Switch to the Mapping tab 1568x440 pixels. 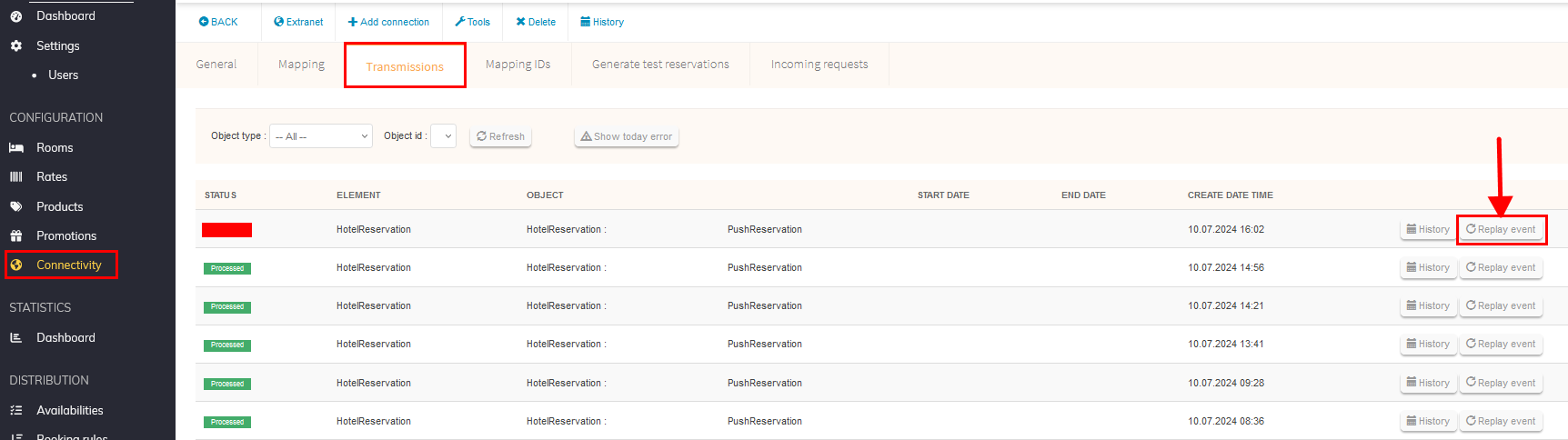click(301, 65)
